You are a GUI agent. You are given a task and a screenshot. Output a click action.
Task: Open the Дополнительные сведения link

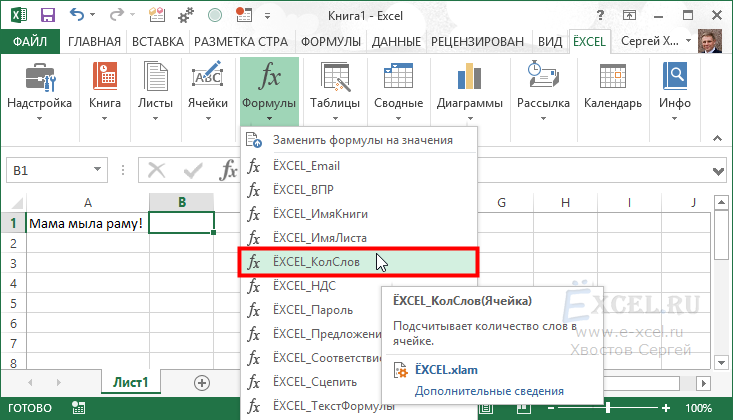pos(489,391)
